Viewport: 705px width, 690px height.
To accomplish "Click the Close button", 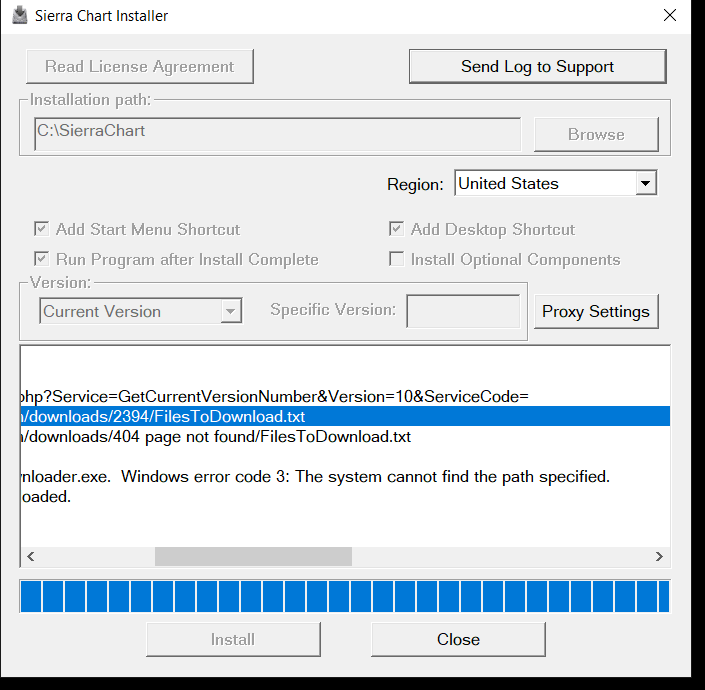I will click(458, 639).
